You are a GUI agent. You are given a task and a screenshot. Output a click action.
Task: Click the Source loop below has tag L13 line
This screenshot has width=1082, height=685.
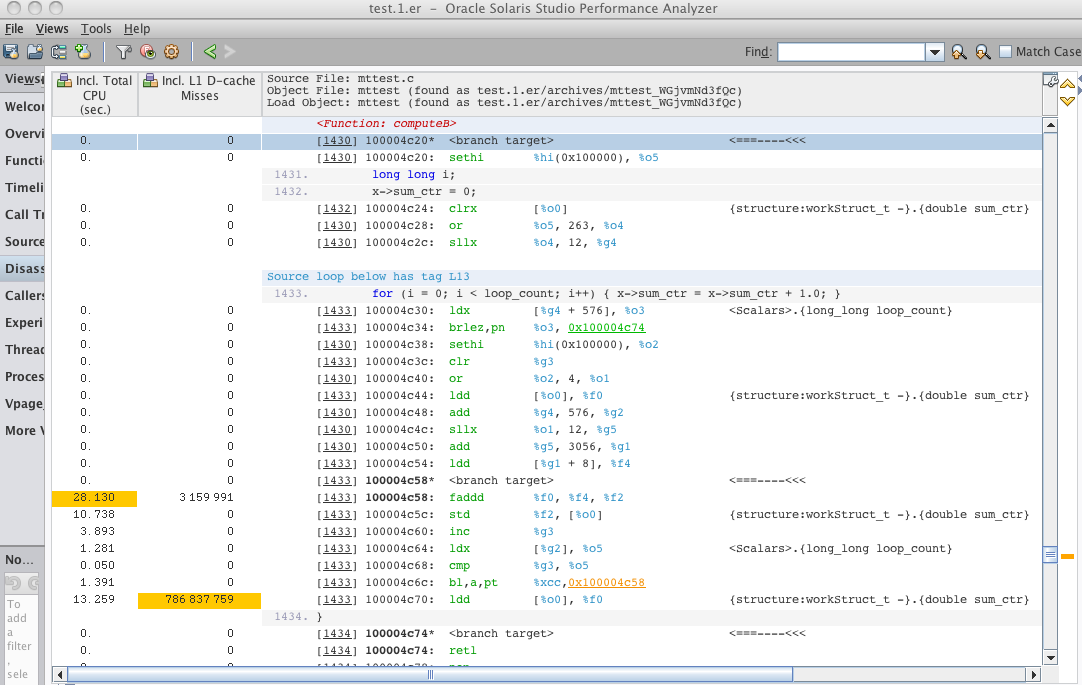(368, 277)
